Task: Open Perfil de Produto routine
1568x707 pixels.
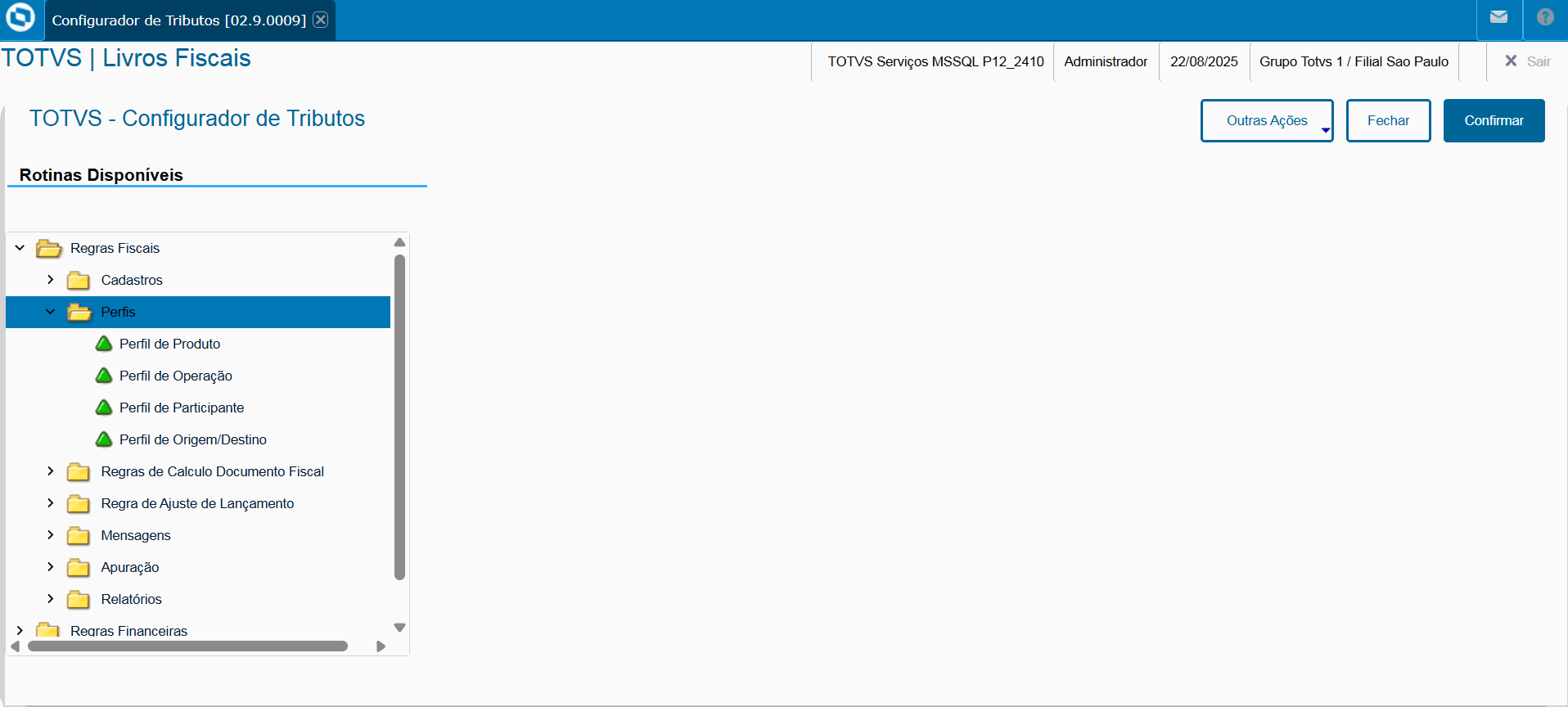Action: tap(169, 344)
